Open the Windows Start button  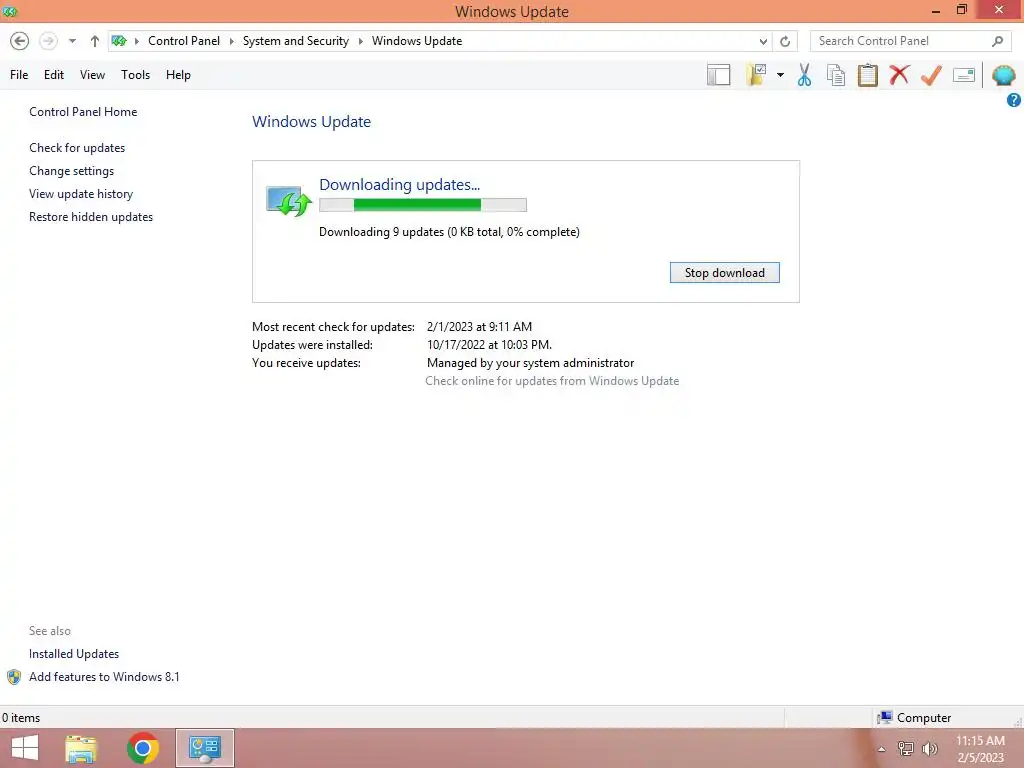tap(25, 748)
